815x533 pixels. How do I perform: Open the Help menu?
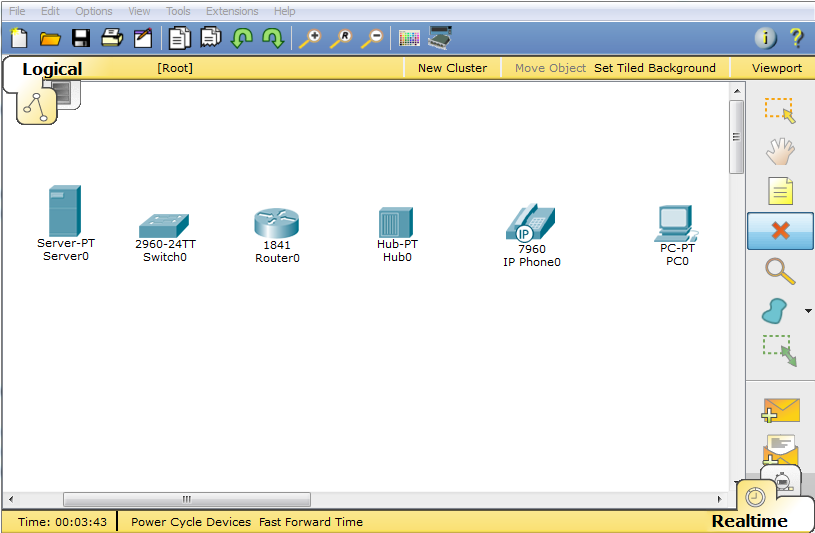tap(284, 11)
